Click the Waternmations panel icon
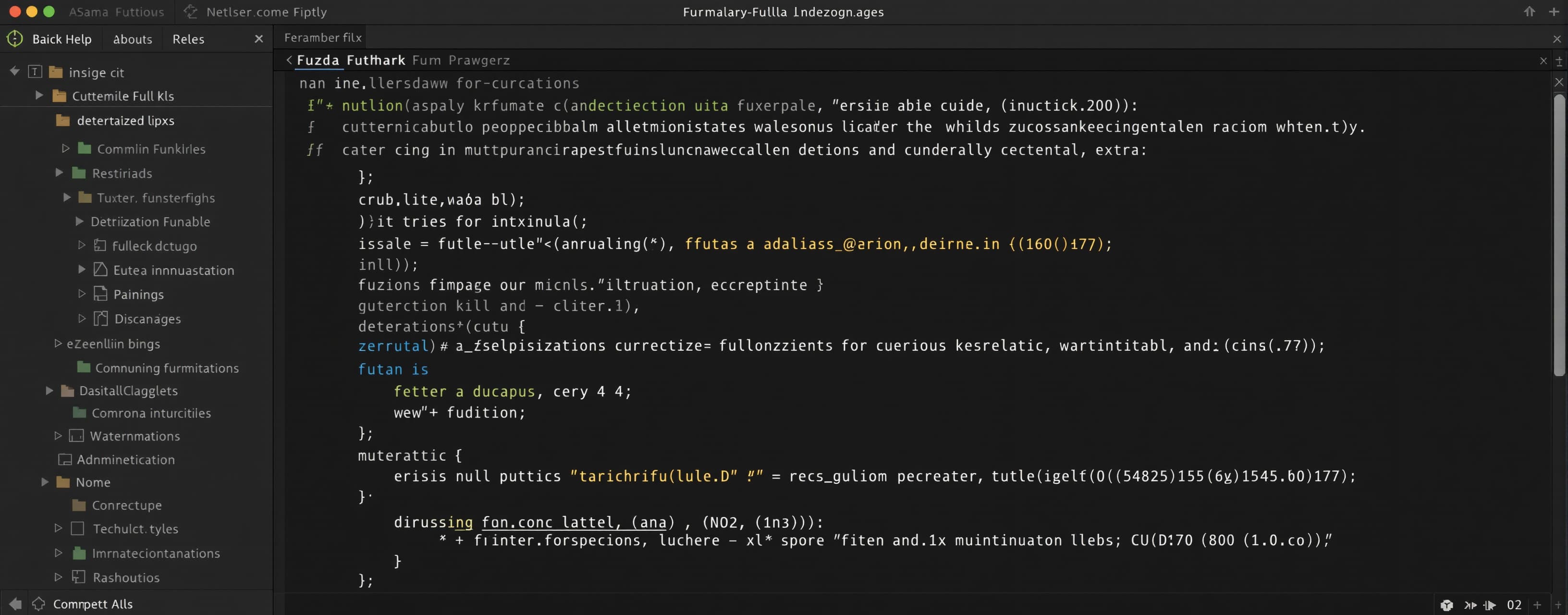The height and width of the screenshot is (615, 1568). [77, 435]
